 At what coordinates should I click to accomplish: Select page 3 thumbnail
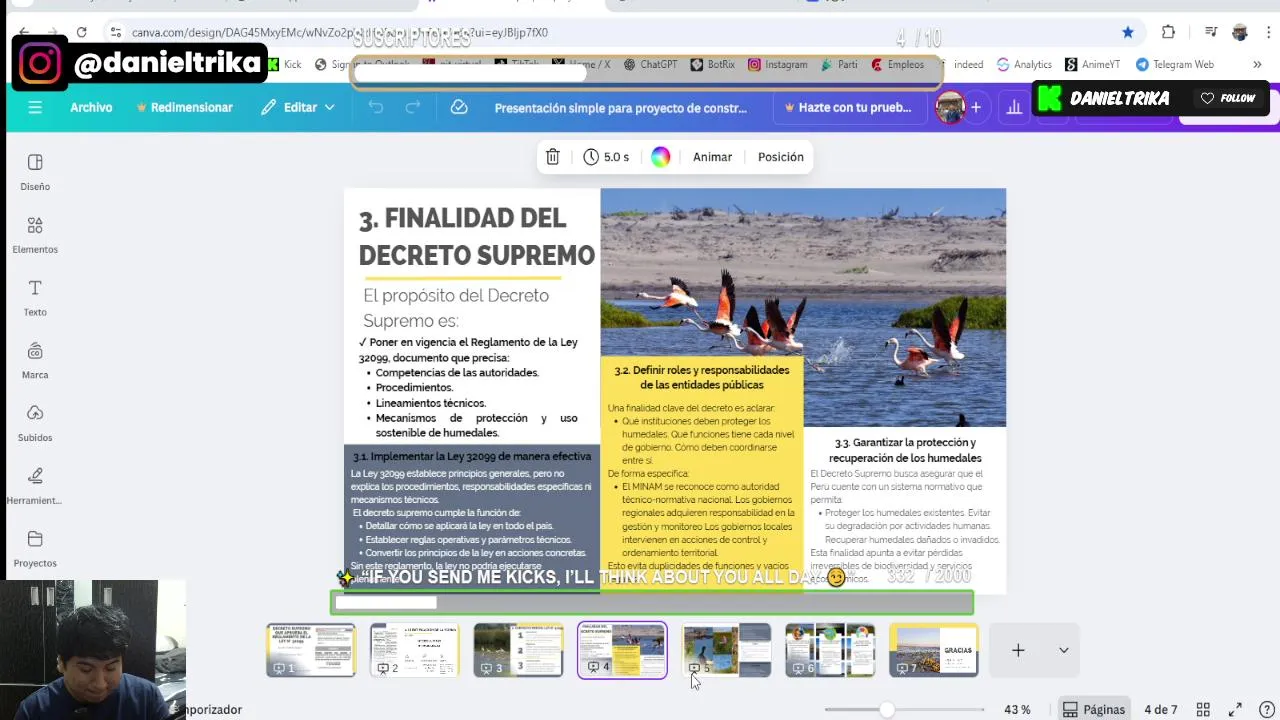(518, 650)
